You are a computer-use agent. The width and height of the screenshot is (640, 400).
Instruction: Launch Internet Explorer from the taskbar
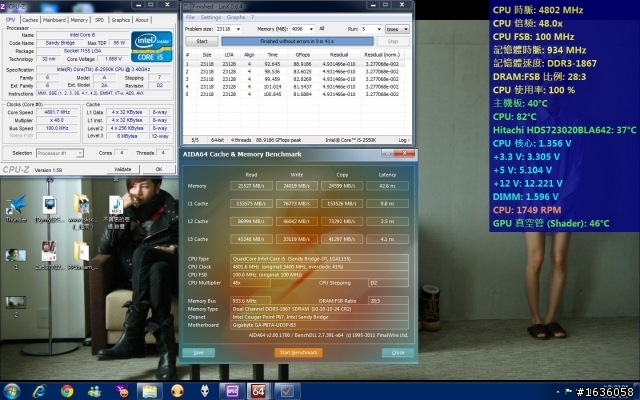tap(39, 391)
